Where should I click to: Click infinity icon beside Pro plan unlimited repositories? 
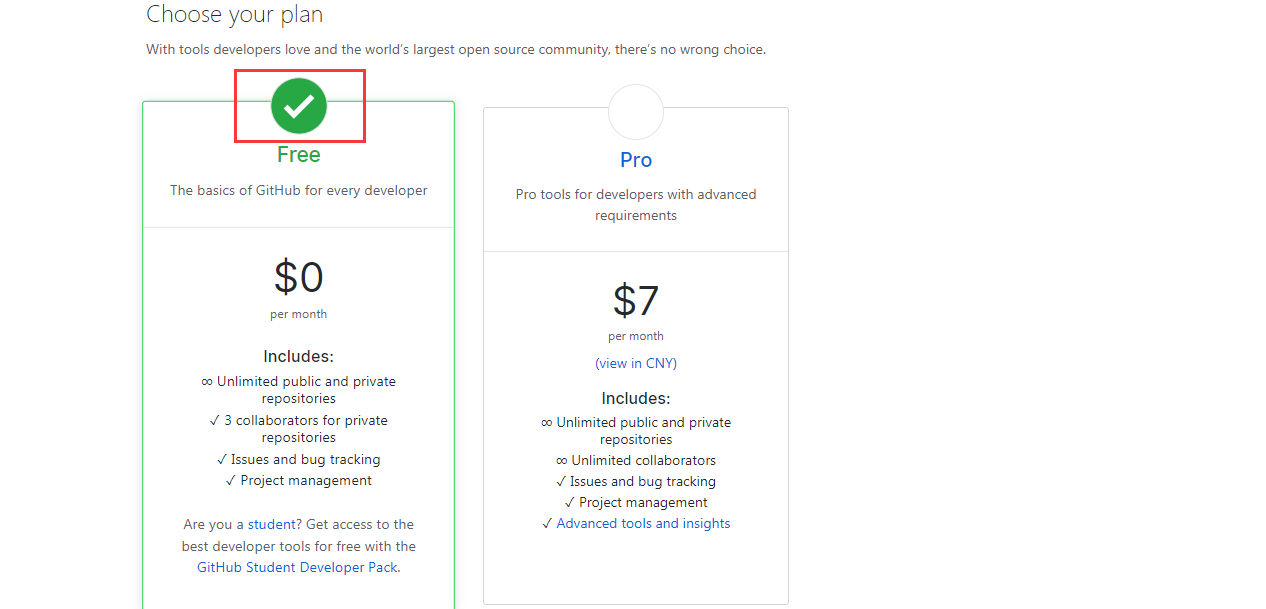tap(547, 423)
